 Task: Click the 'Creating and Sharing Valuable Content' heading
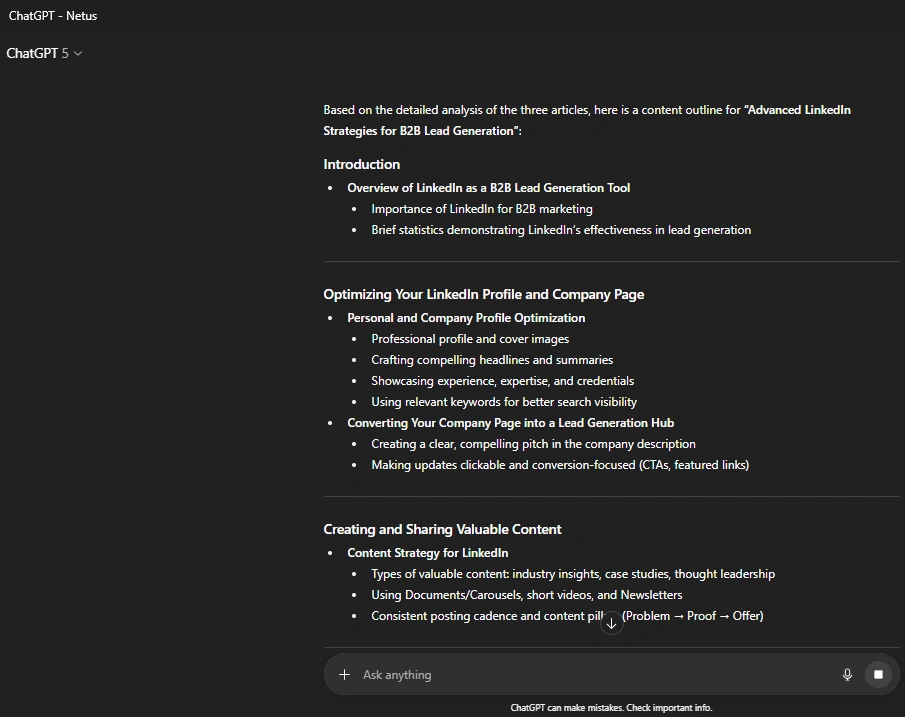coord(442,529)
